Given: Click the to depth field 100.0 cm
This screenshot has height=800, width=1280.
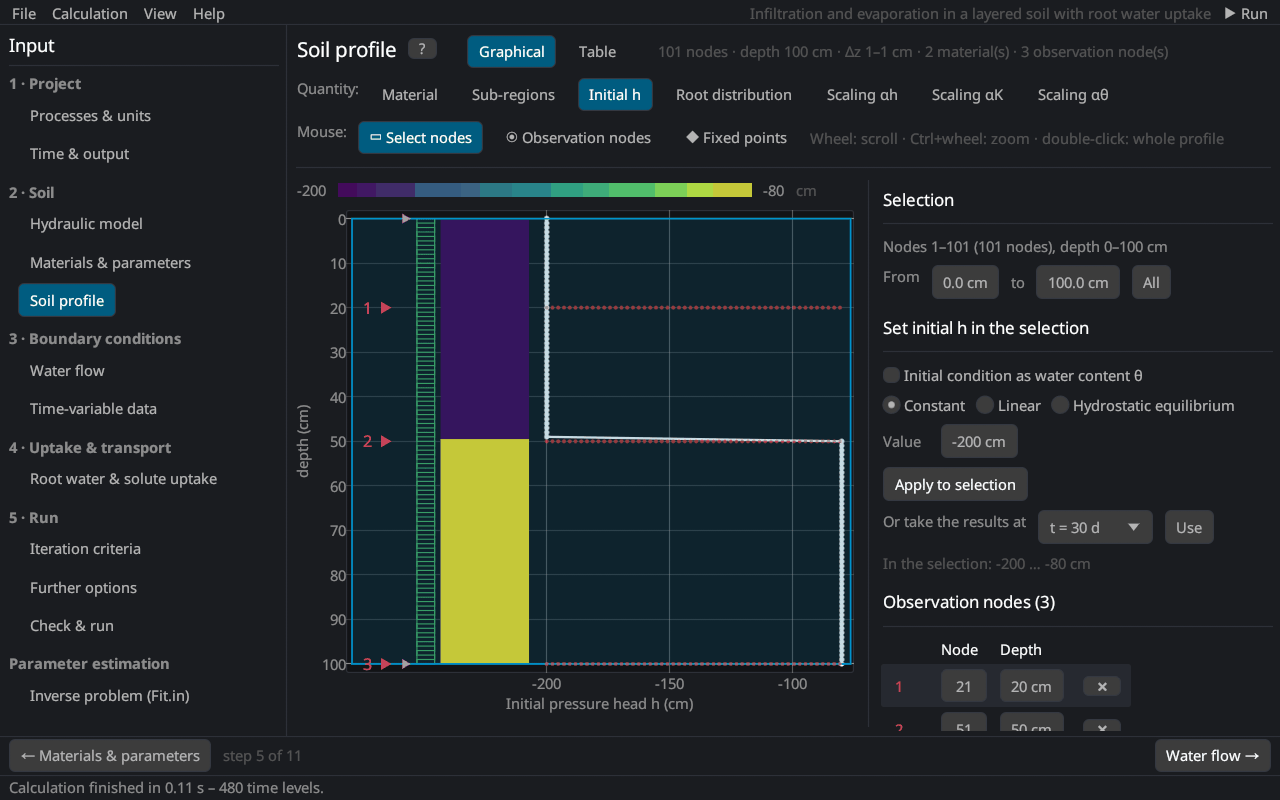Looking at the screenshot, I should pos(1078,282).
